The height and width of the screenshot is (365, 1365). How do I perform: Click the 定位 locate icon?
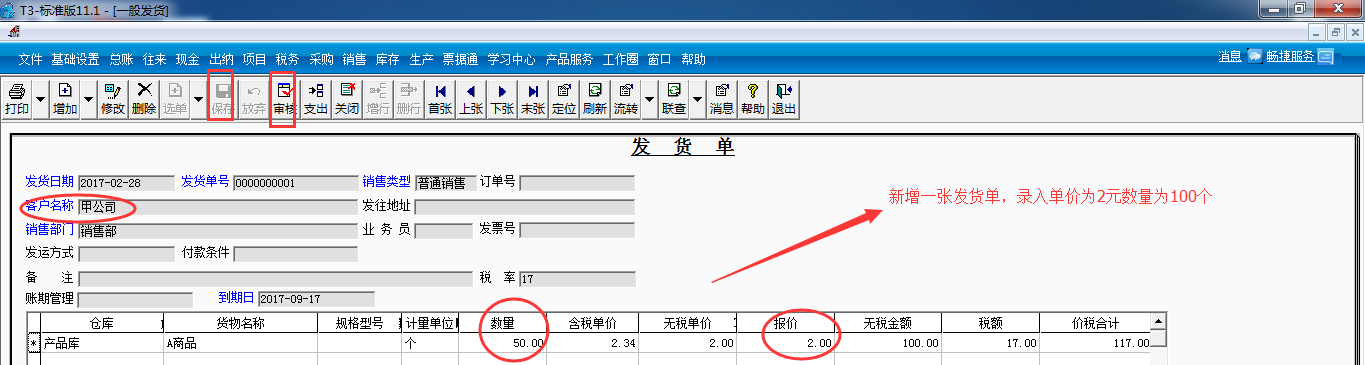point(564,98)
